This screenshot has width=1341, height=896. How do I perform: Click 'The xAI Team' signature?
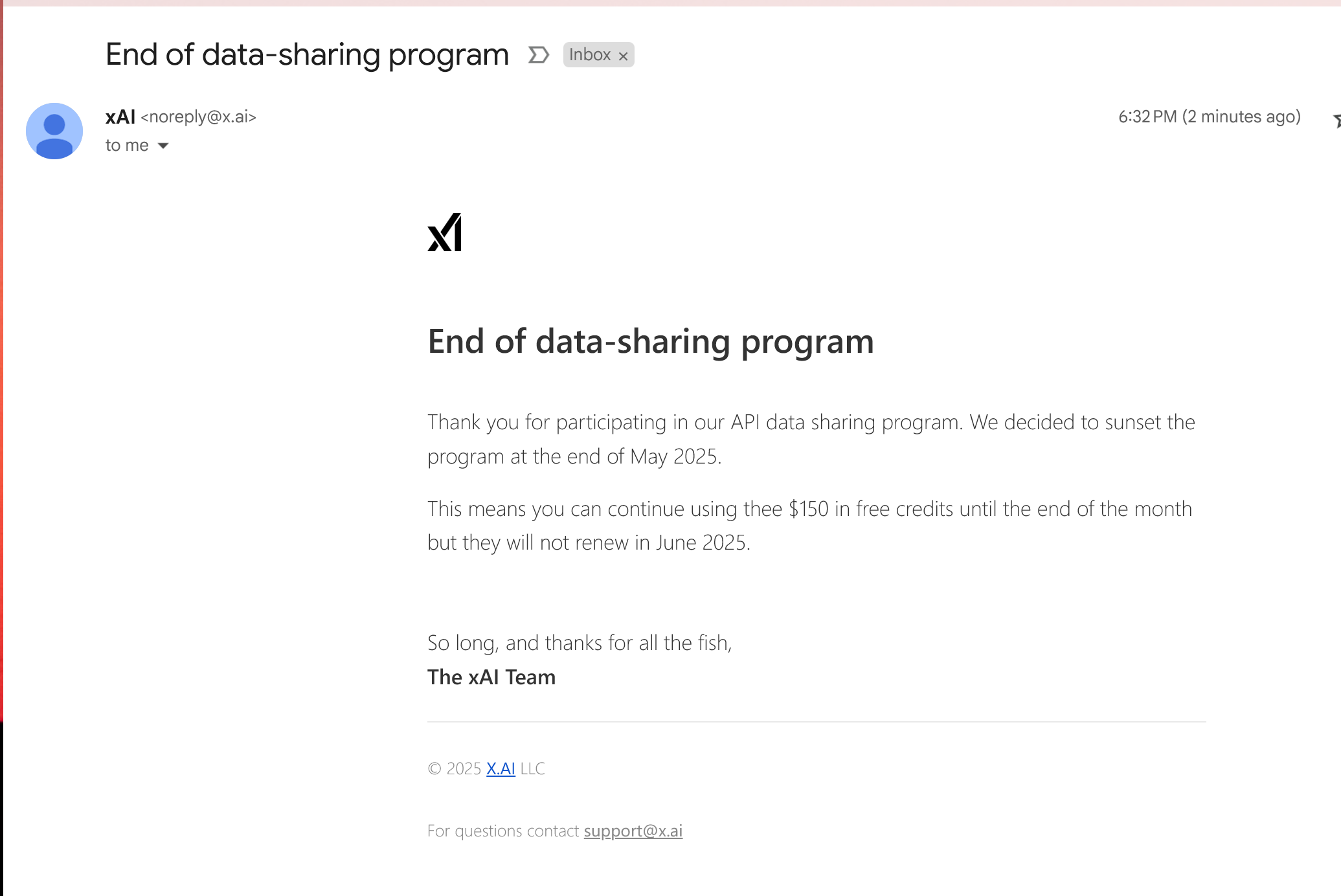pyautogui.click(x=491, y=677)
